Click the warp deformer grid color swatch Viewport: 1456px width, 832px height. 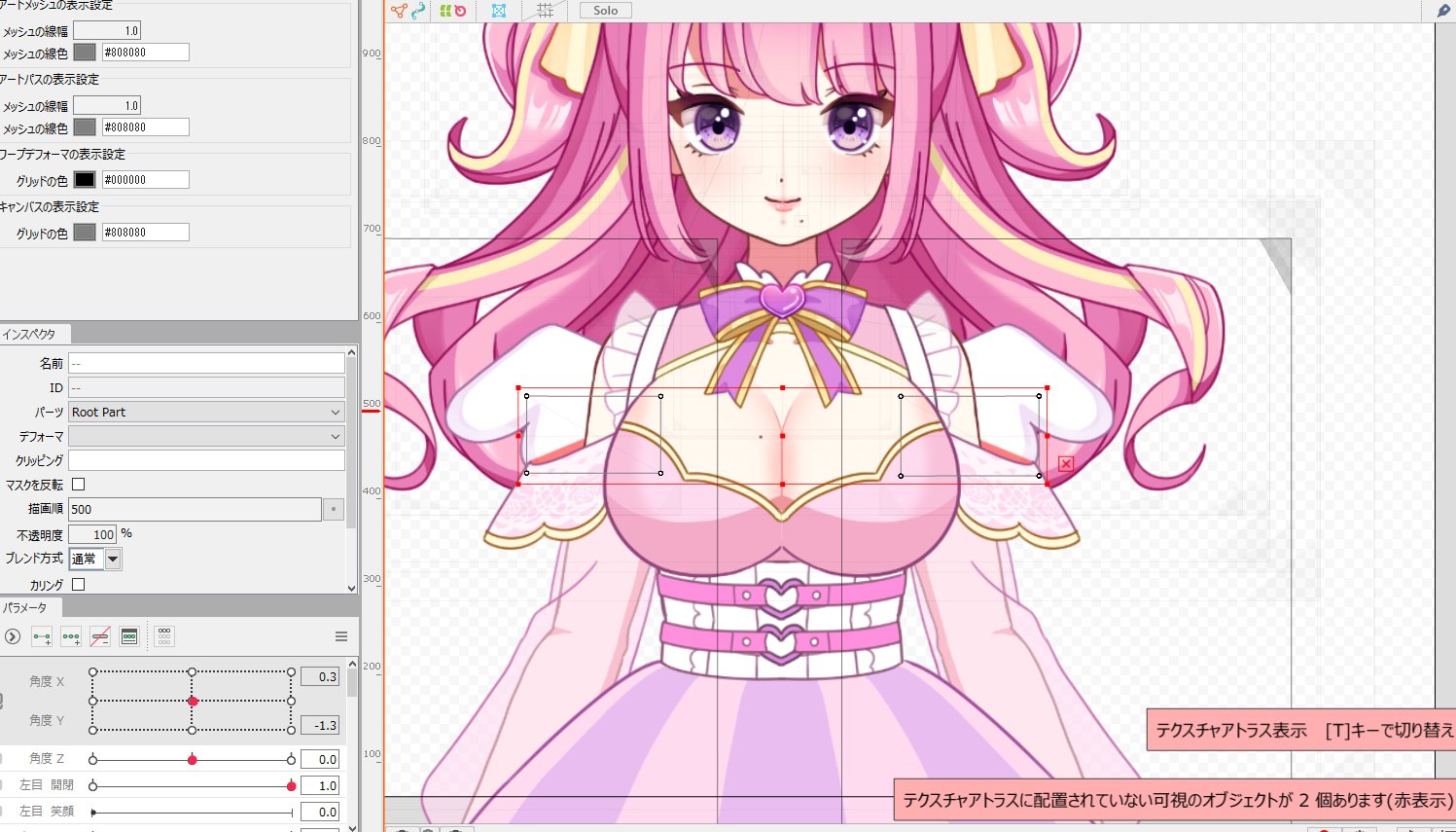pos(85,180)
